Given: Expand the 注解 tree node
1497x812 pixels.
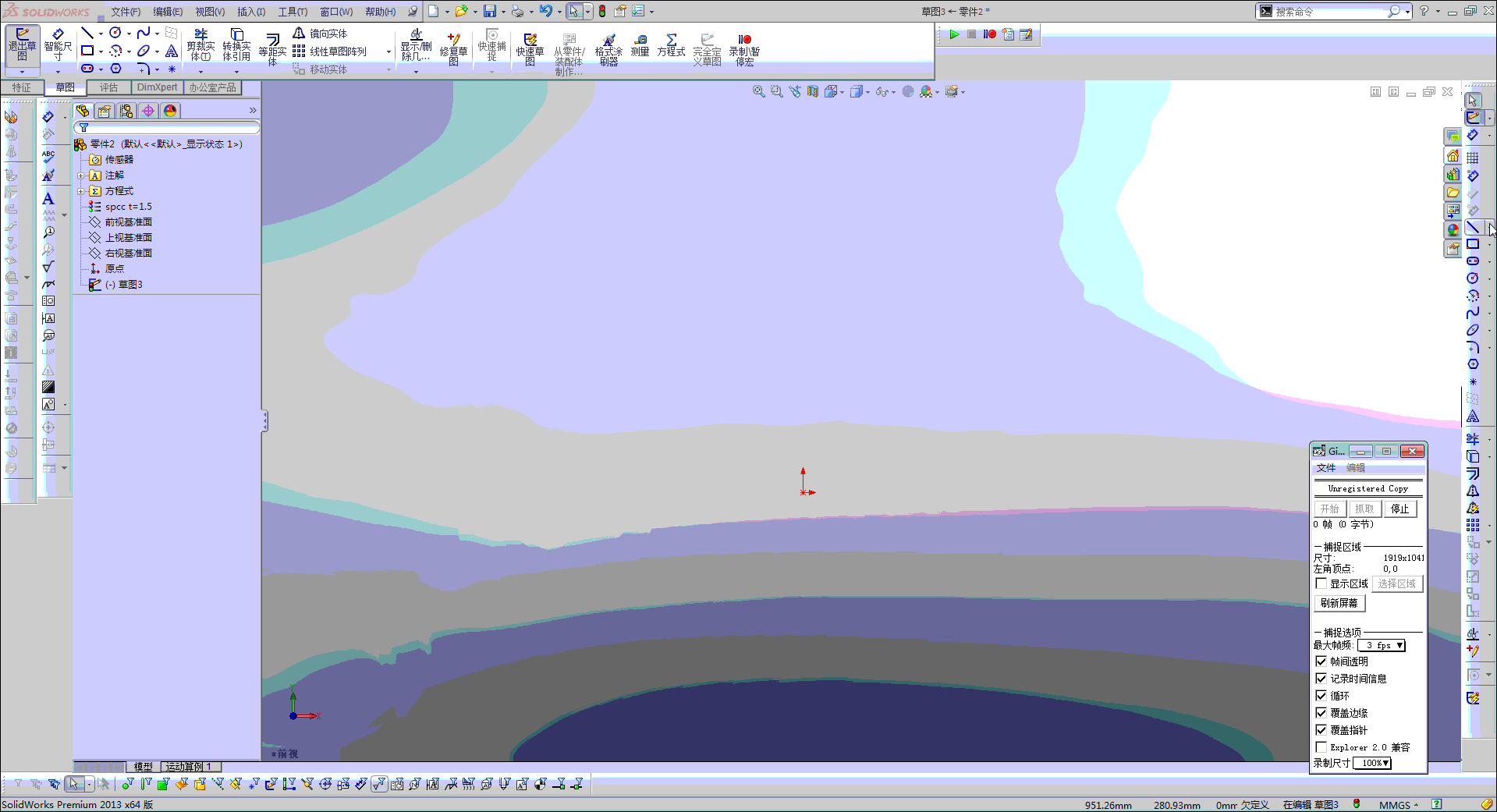Looking at the screenshot, I should 80,176.
